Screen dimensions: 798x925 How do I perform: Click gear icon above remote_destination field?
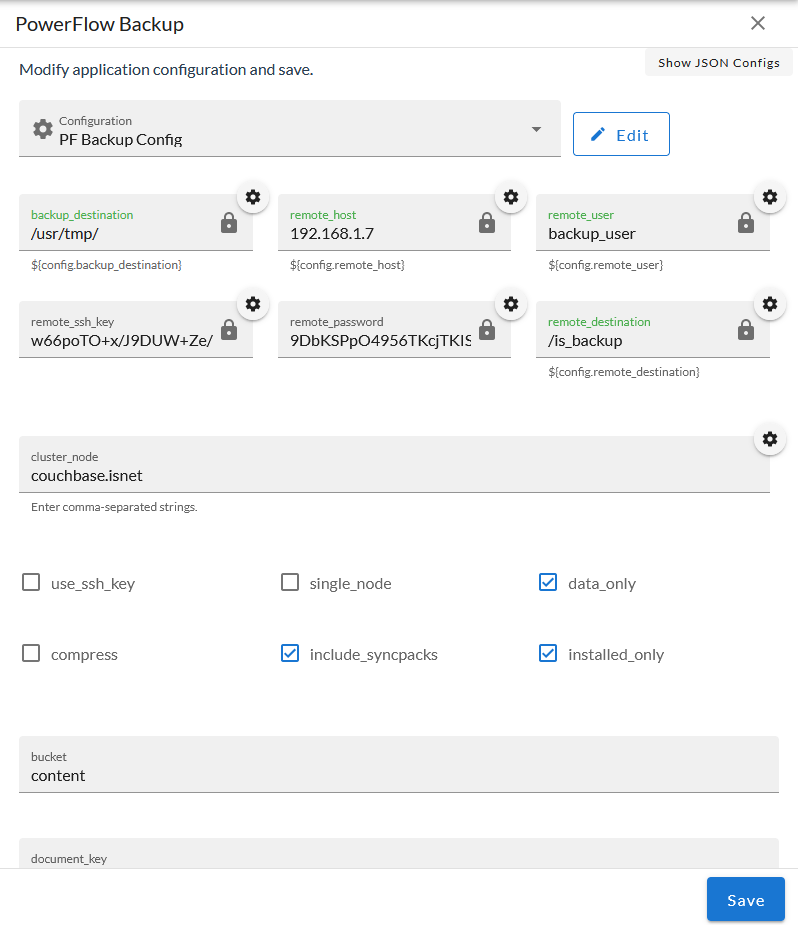(769, 304)
